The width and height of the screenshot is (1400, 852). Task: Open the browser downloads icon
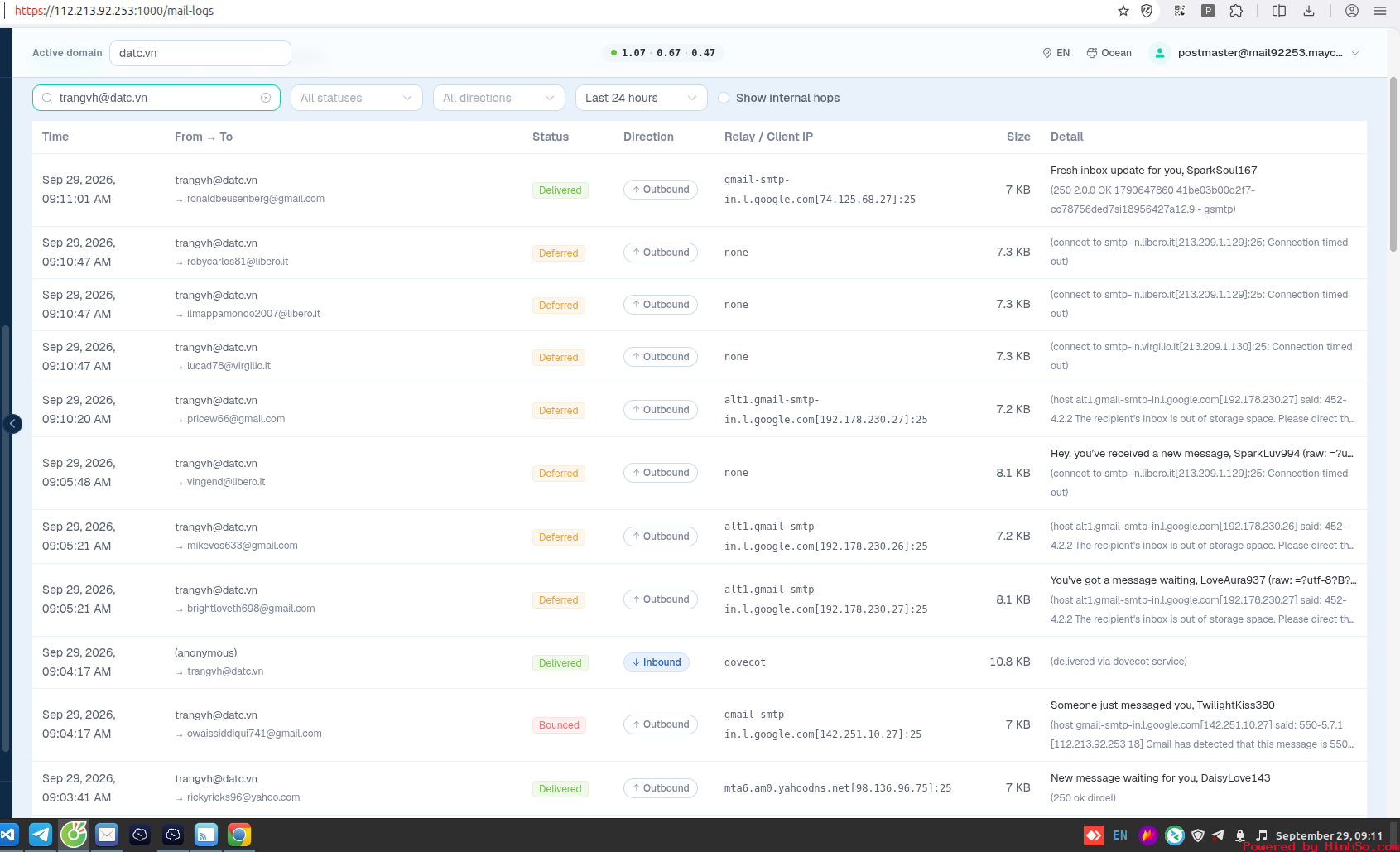(1309, 11)
